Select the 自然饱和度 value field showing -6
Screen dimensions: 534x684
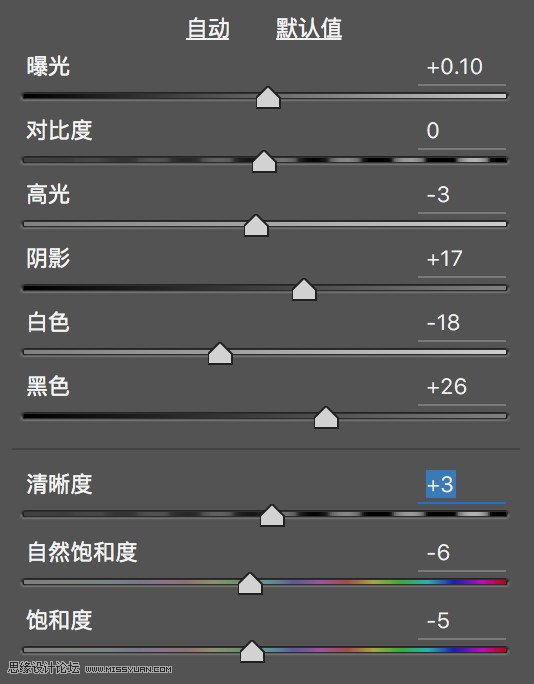462,553
